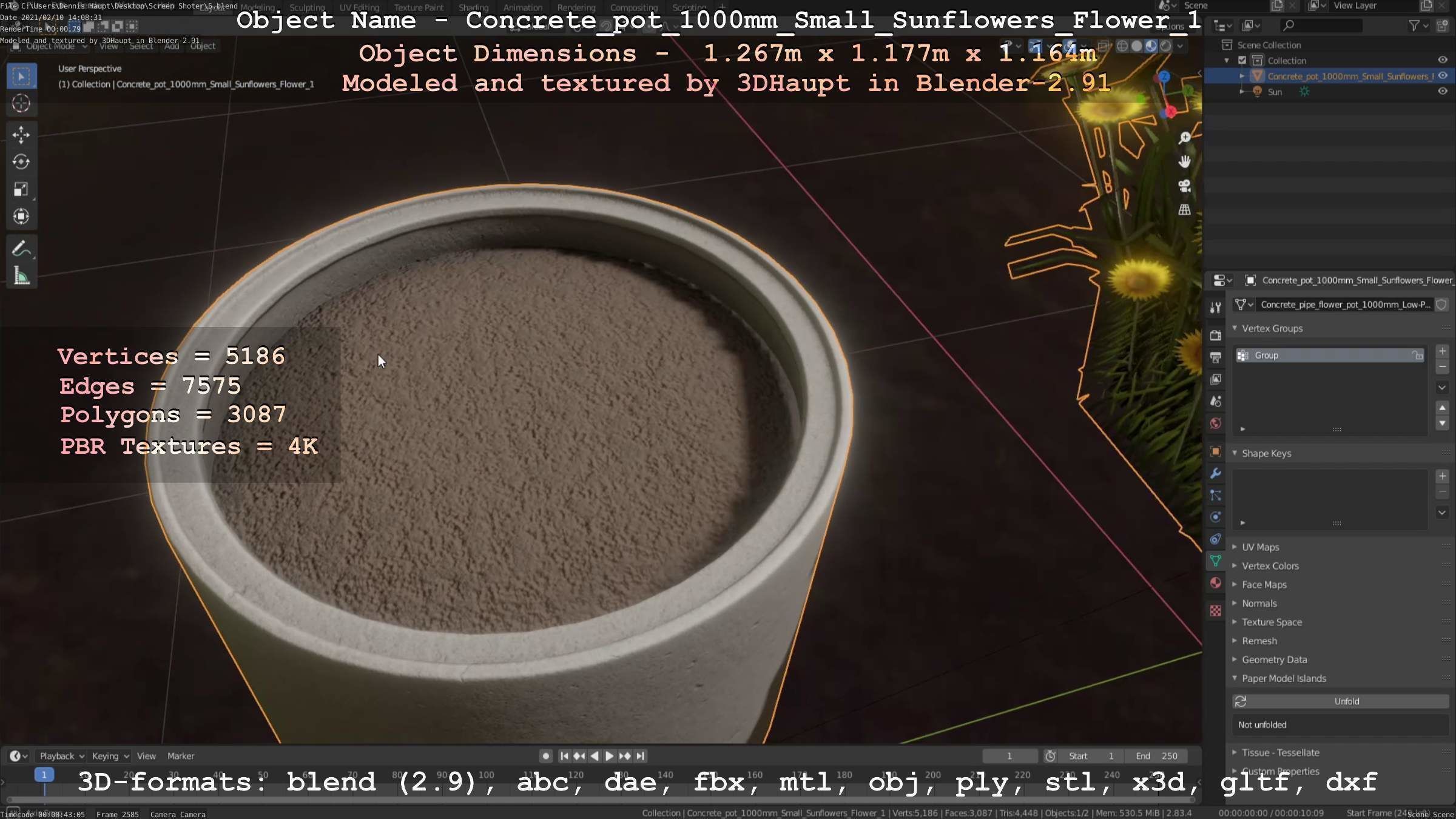The width and height of the screenshot is (1456, 819).
Task: Switch to rendered viewport shading
Action: coord(1165,46)
